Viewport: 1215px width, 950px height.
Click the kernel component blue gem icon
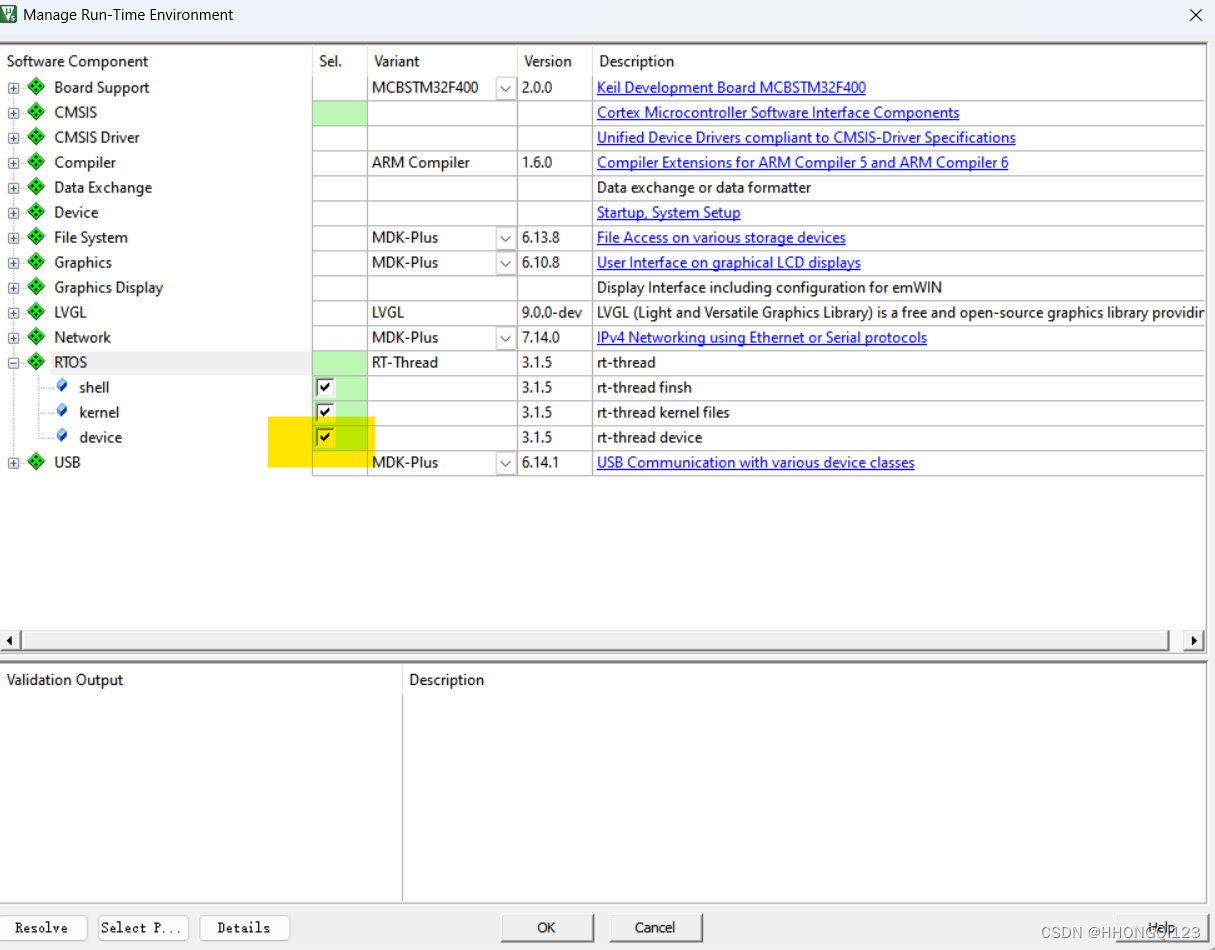pos(62,411)
